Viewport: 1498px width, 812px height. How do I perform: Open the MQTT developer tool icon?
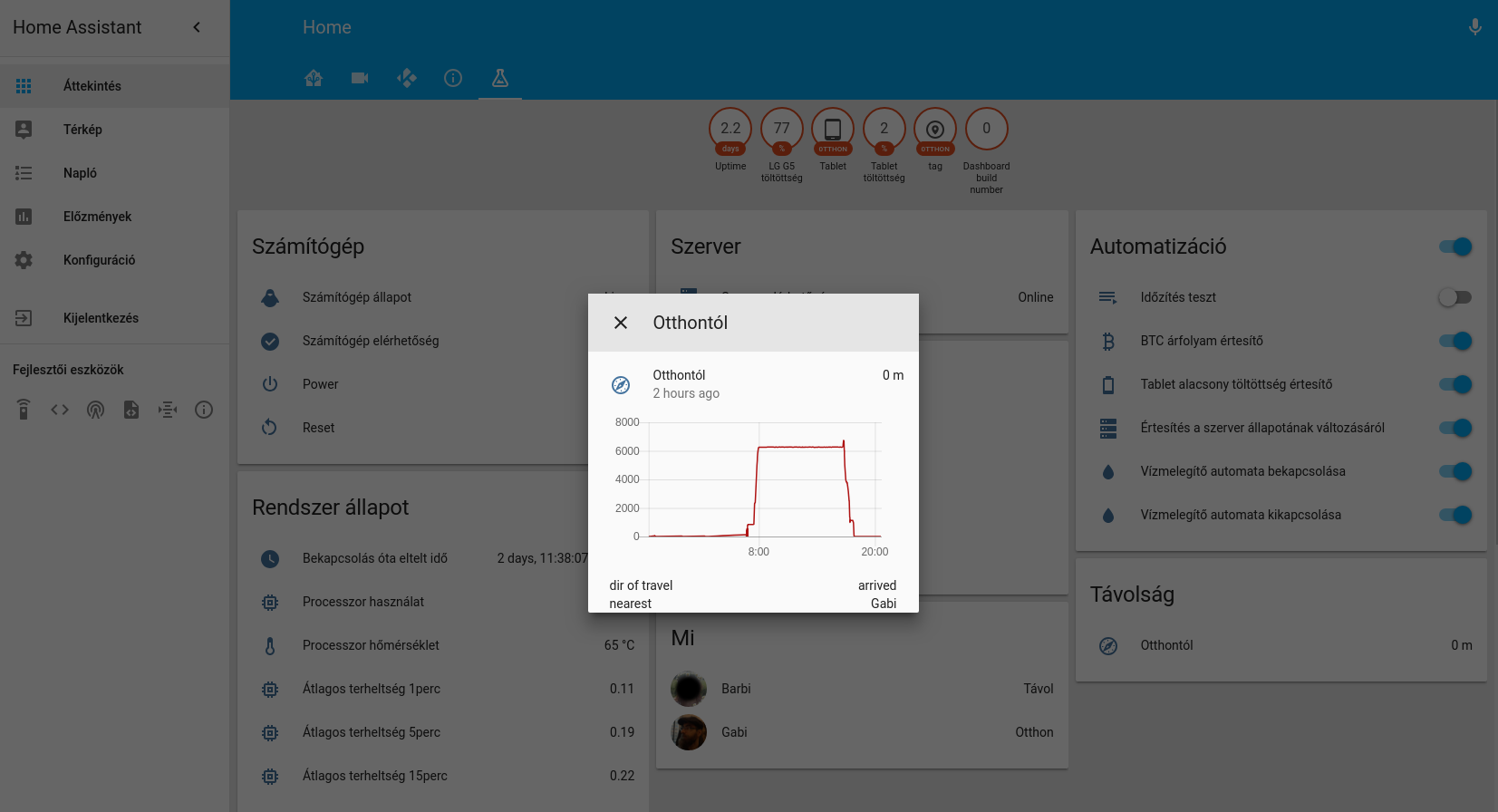(168, 410)
